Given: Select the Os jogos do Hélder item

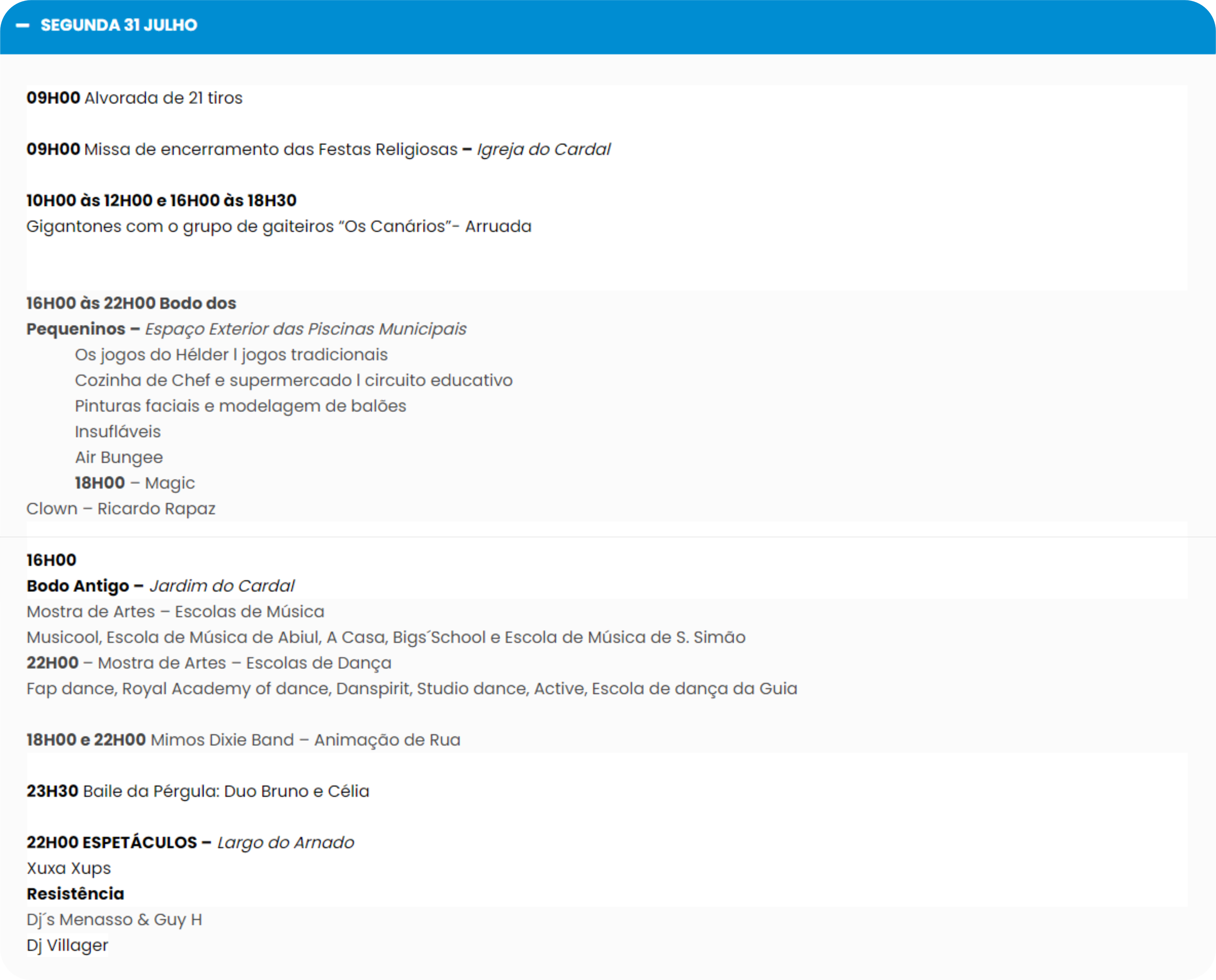Looking at the screenshot, I should coord(231,355).
